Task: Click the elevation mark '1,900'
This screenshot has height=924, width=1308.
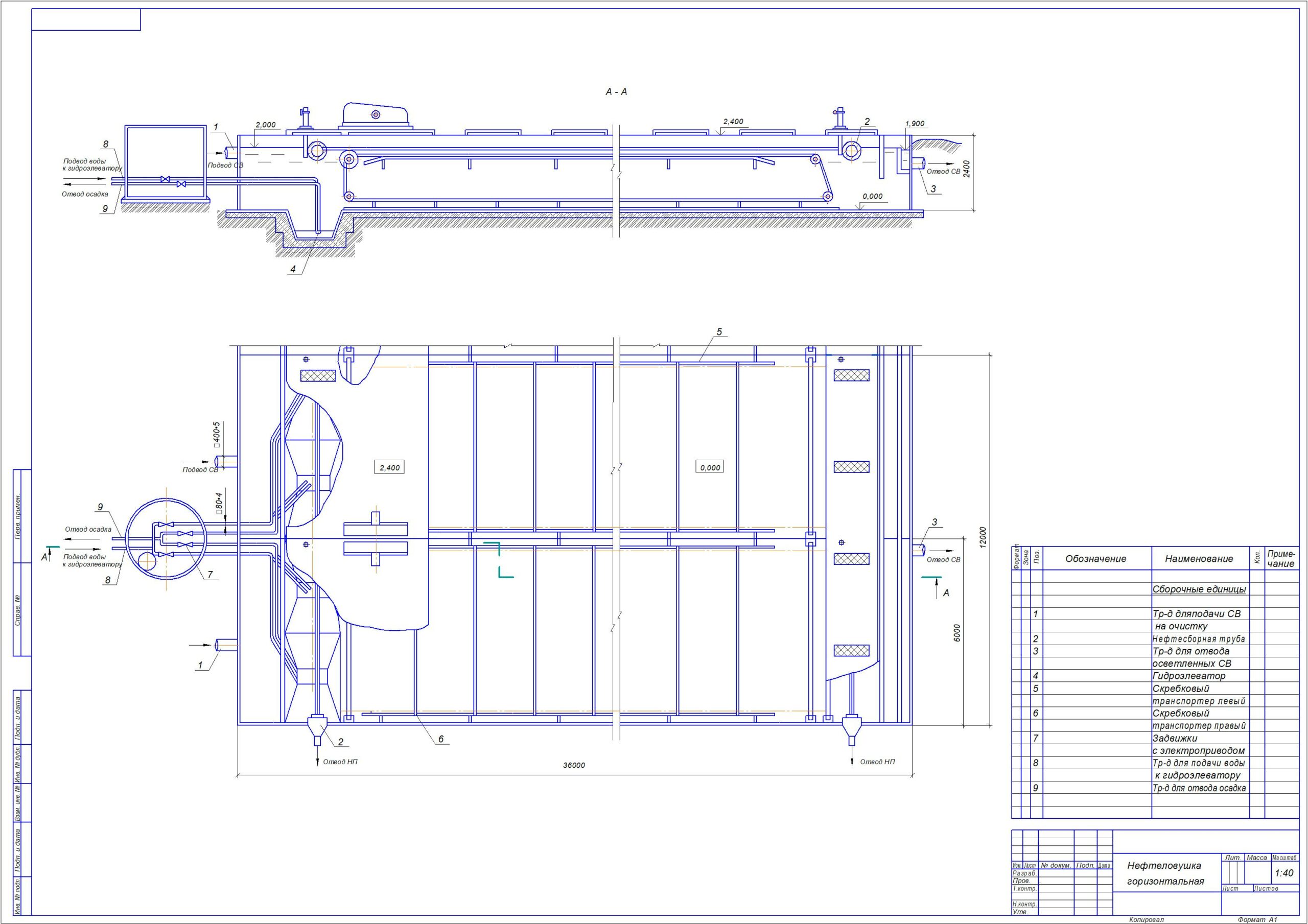Action: point(915,123)
